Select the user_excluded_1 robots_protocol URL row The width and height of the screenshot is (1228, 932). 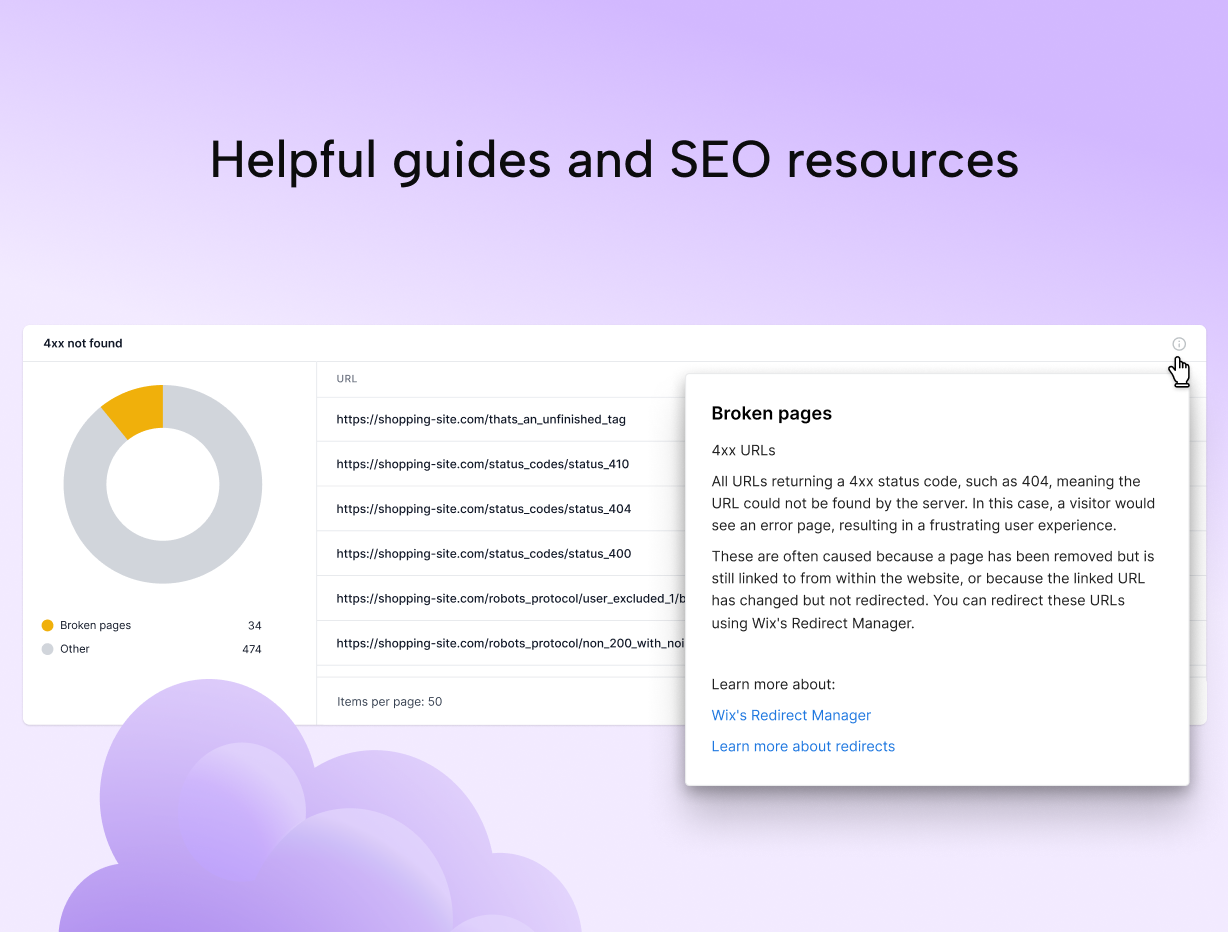coord(501,598)
